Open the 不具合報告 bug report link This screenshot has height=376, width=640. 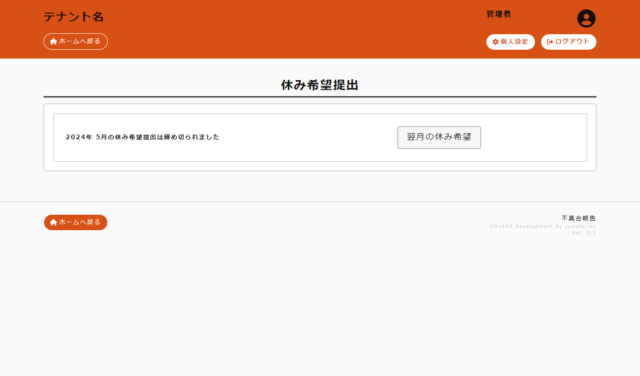578,218
